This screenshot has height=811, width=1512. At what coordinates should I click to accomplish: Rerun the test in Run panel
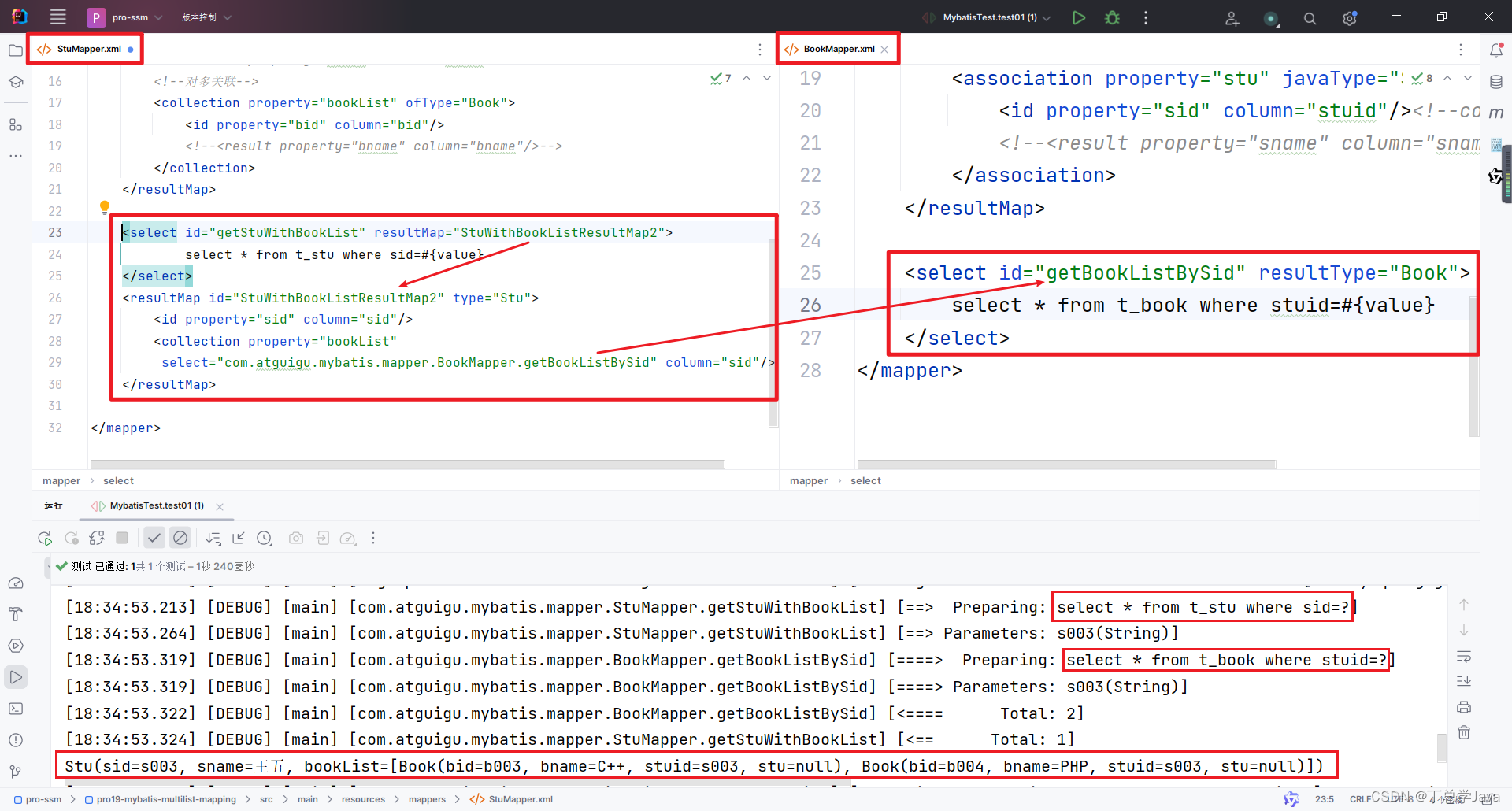(45, 538)
